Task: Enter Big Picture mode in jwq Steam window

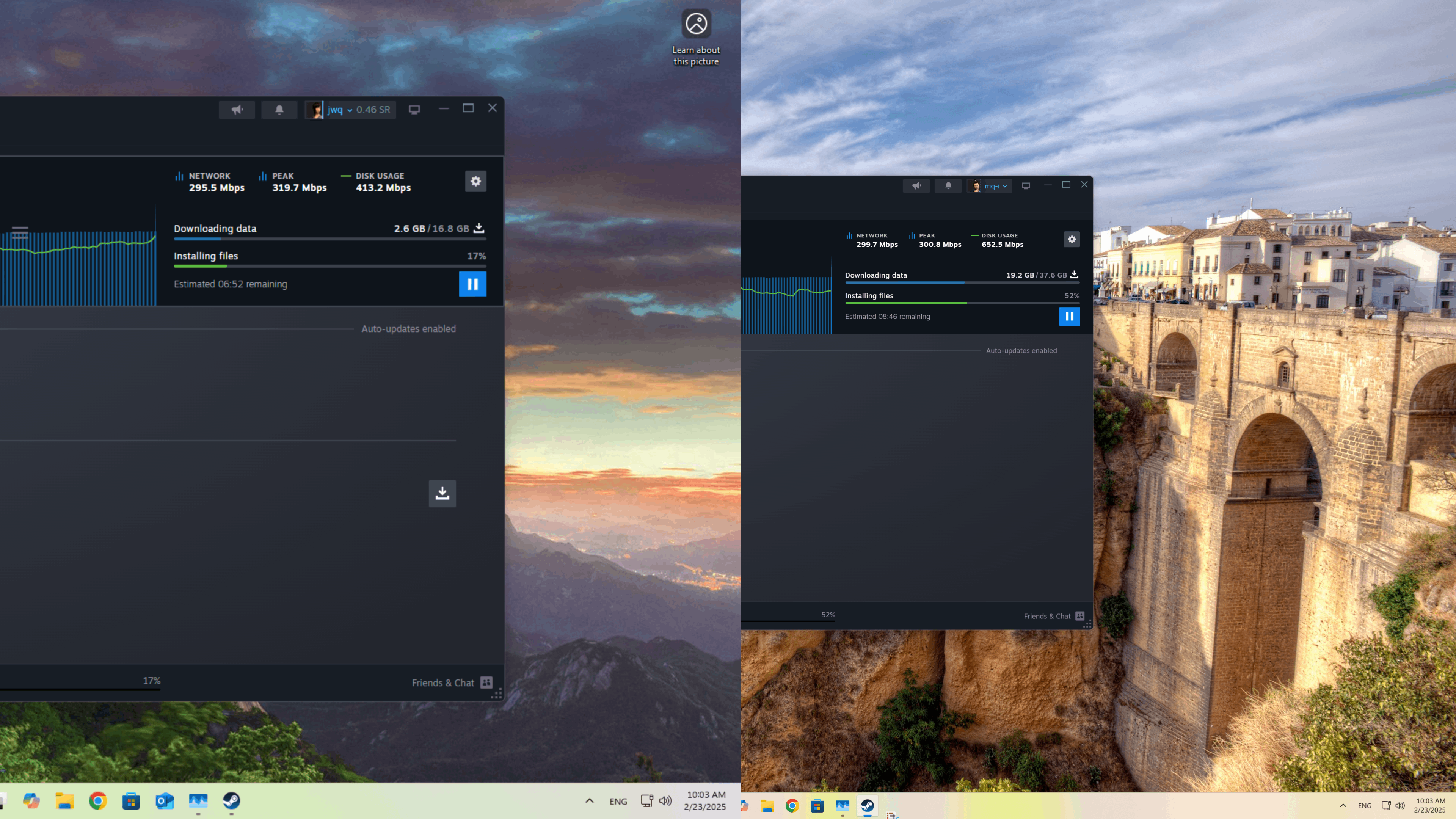Action: click(414, 110)
